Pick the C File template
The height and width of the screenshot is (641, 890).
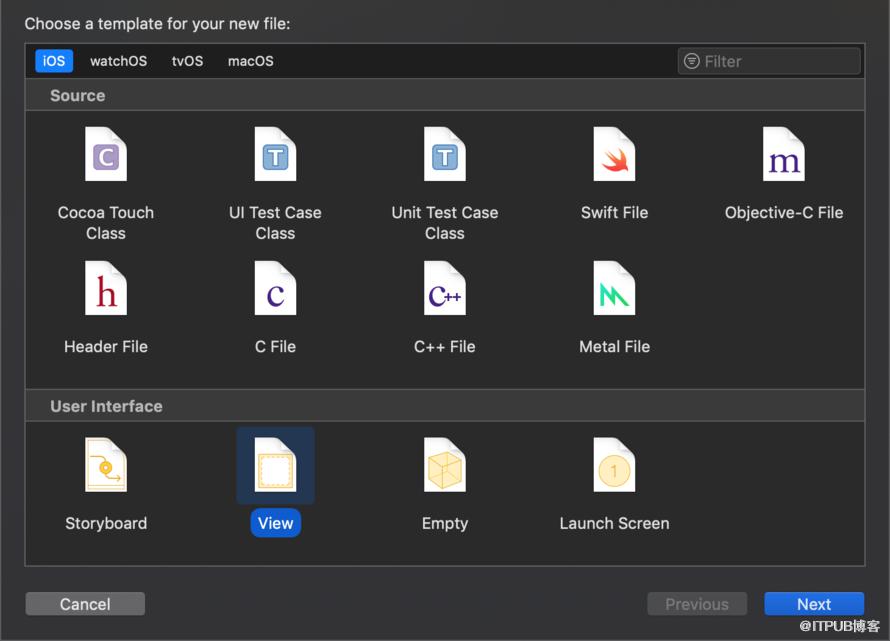click(275, 288)
